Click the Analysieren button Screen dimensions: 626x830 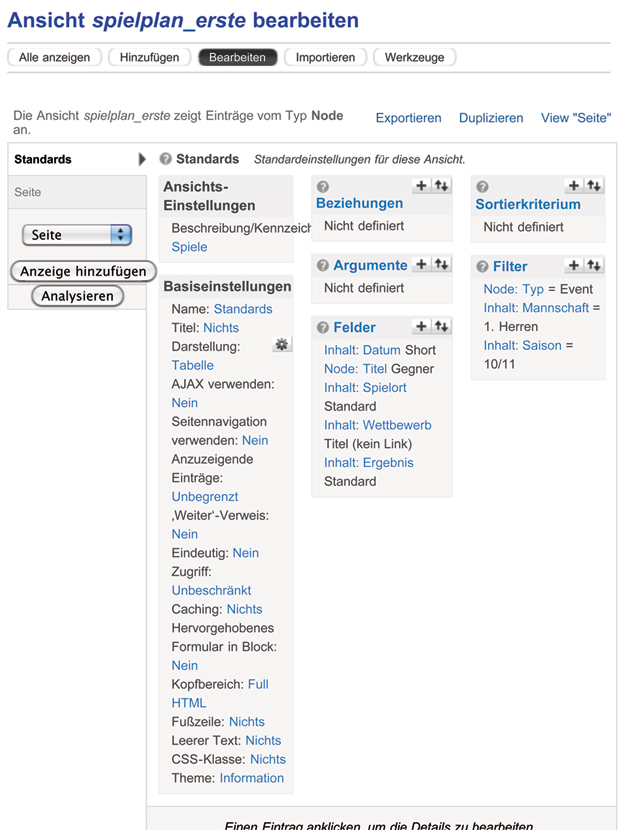click(x=77, y=297)
